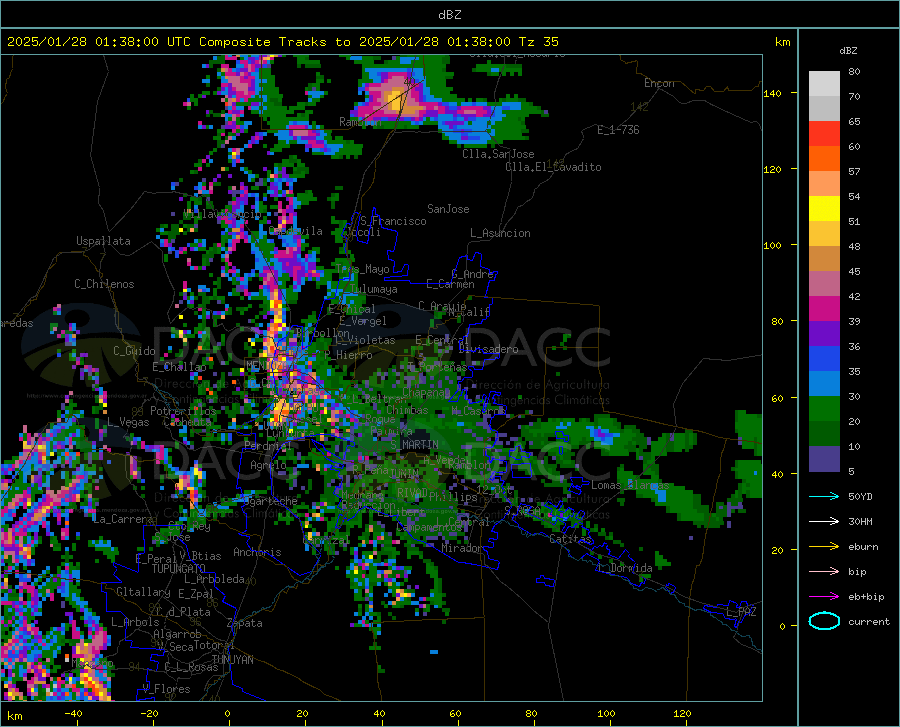Click the cyan 50YD track arrow in legend
The image size is (900, 727).
(x=824, y=496)
